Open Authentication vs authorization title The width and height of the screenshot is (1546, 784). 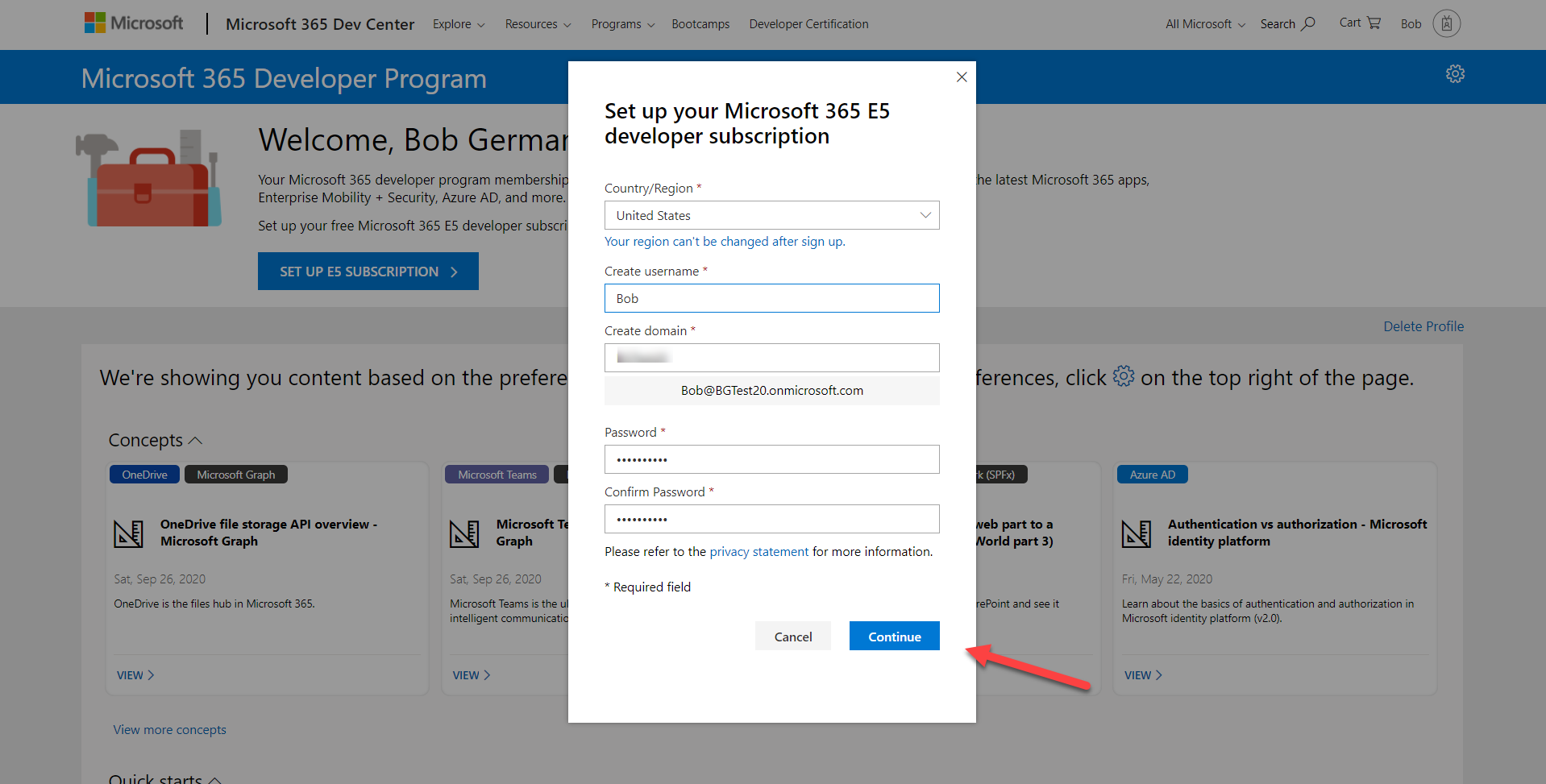(1297, 533)
